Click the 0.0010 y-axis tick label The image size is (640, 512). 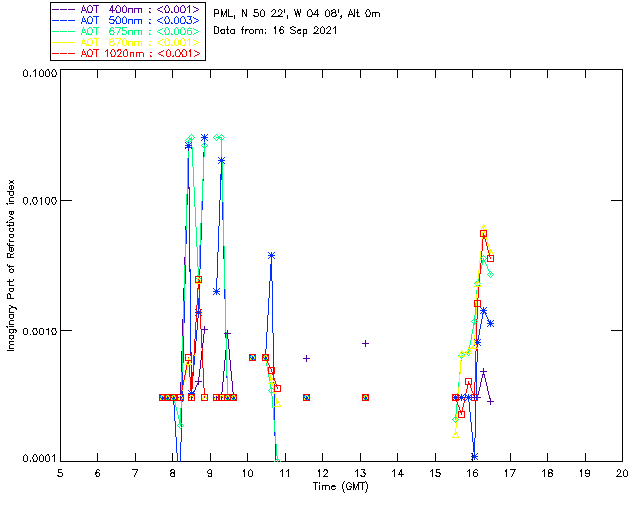click(x=40, y=330)
